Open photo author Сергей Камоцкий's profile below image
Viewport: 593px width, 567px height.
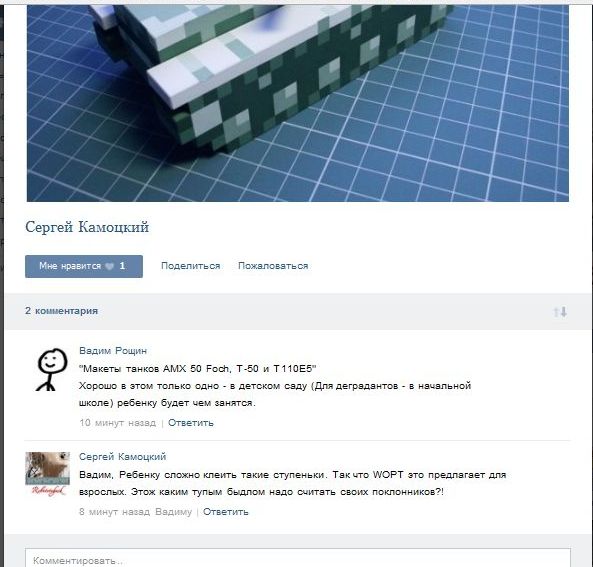click(87, 227)
